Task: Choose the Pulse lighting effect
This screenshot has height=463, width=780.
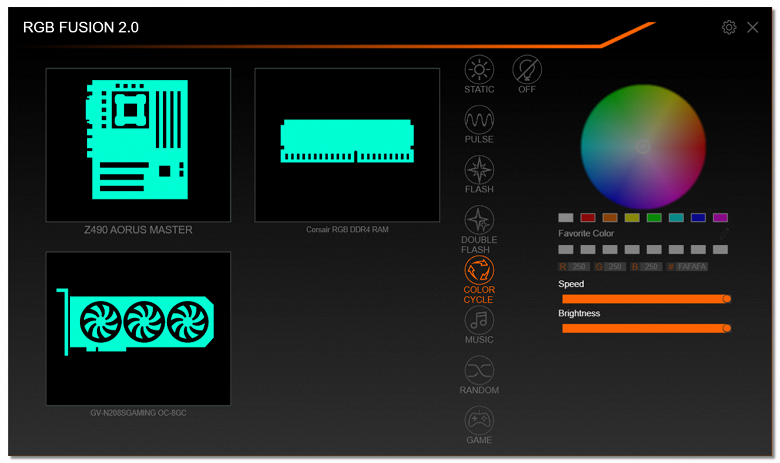Action: coord(479,120)
